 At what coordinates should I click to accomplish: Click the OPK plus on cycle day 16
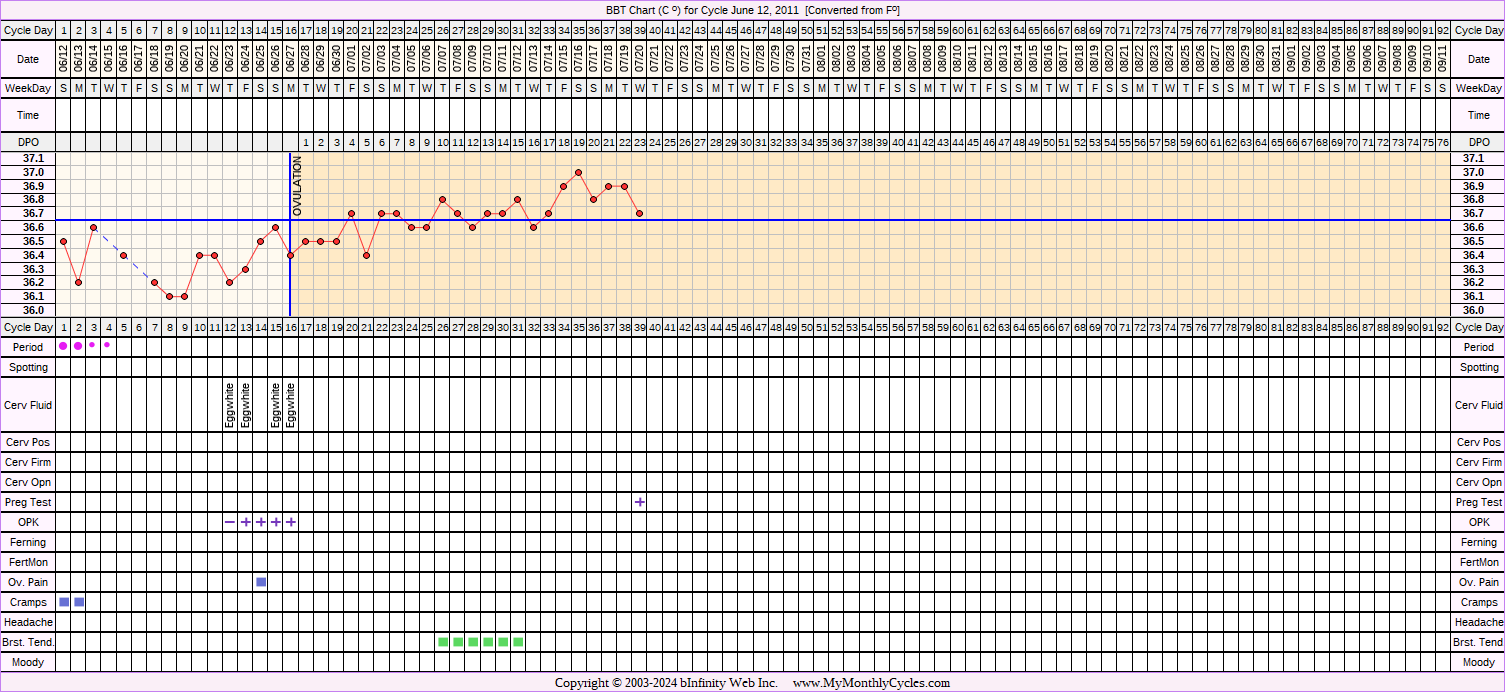(291, 522)
